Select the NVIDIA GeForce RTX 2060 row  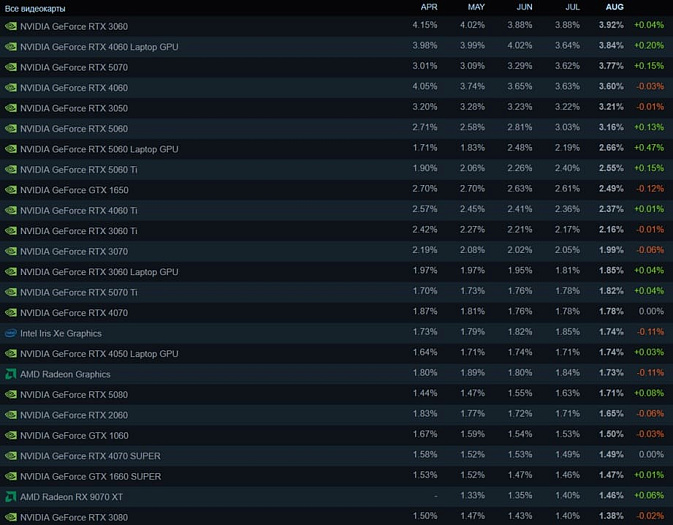pos(336,415)
